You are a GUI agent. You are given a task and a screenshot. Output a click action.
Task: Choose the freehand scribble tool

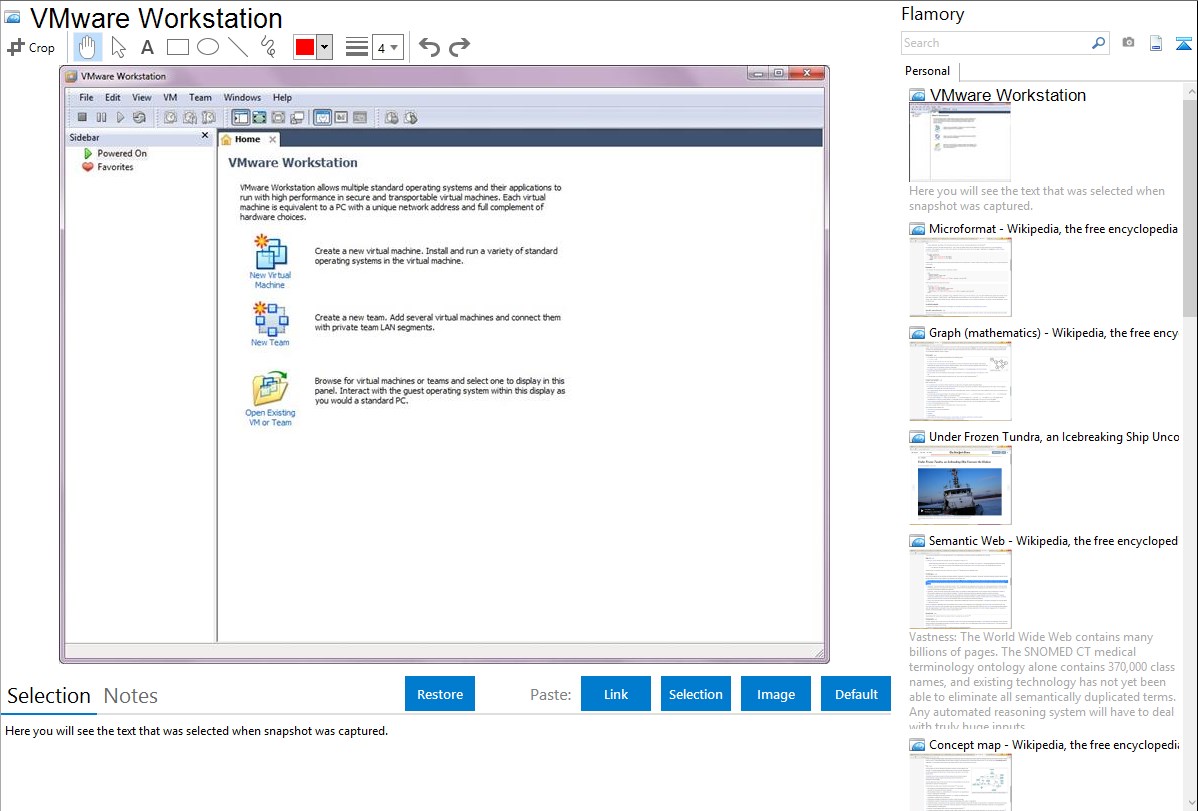268,47
